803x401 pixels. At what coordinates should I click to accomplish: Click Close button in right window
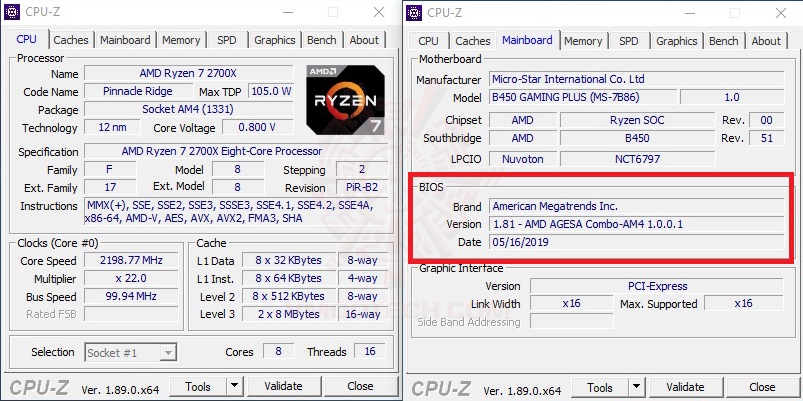click(x=762, y=387)
